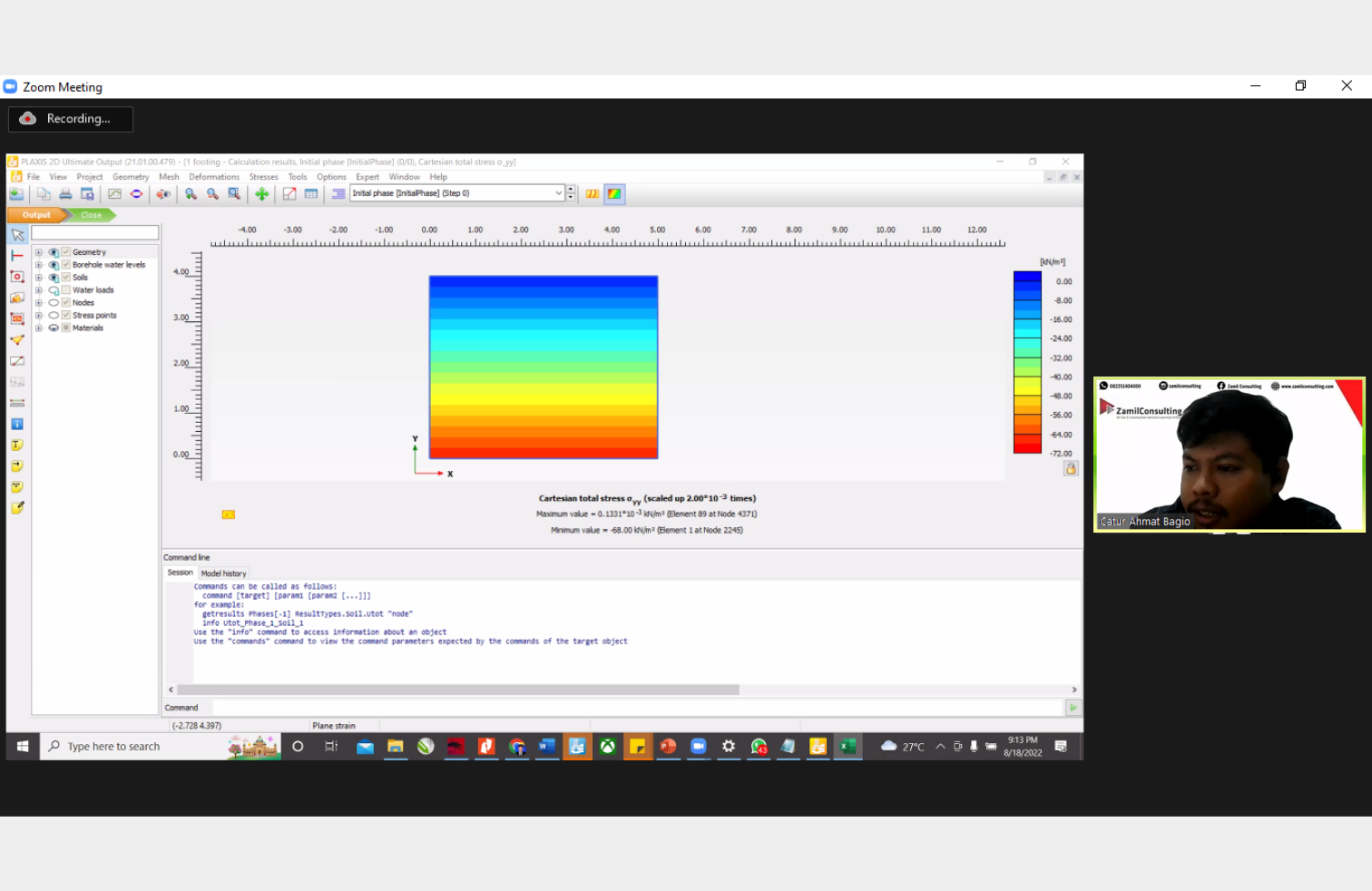Click the green pan arrows tool
The image size is (1372, 891).
261,194
